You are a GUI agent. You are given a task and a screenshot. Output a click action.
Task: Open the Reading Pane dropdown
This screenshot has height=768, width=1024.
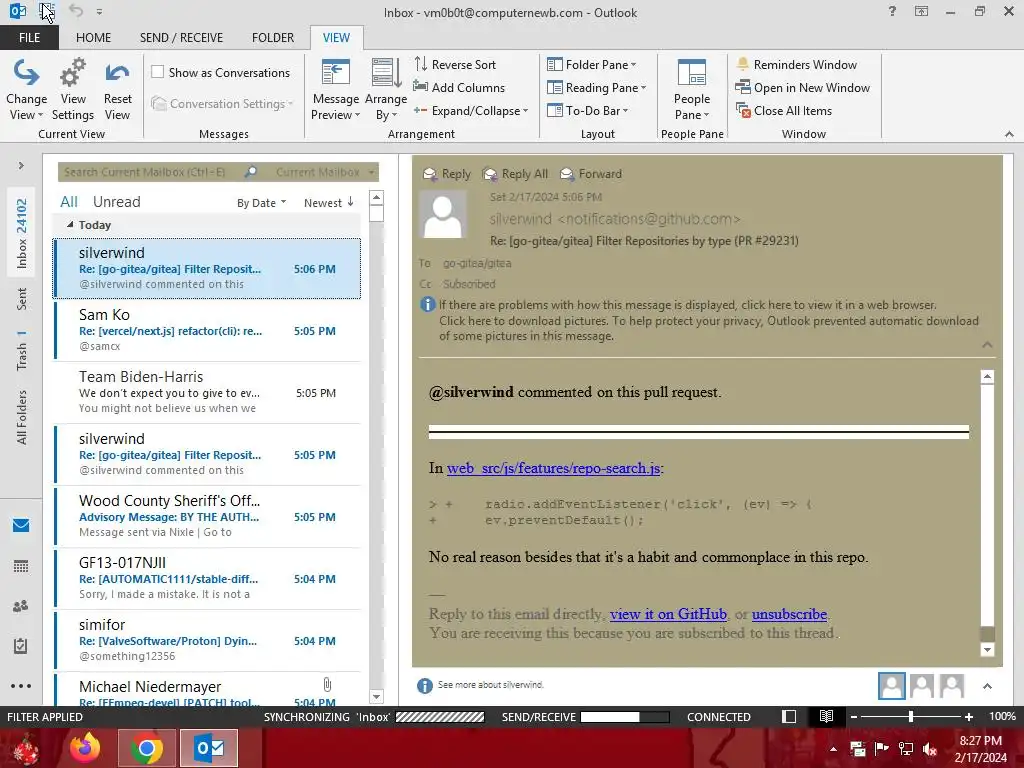[x=596, y=88]
